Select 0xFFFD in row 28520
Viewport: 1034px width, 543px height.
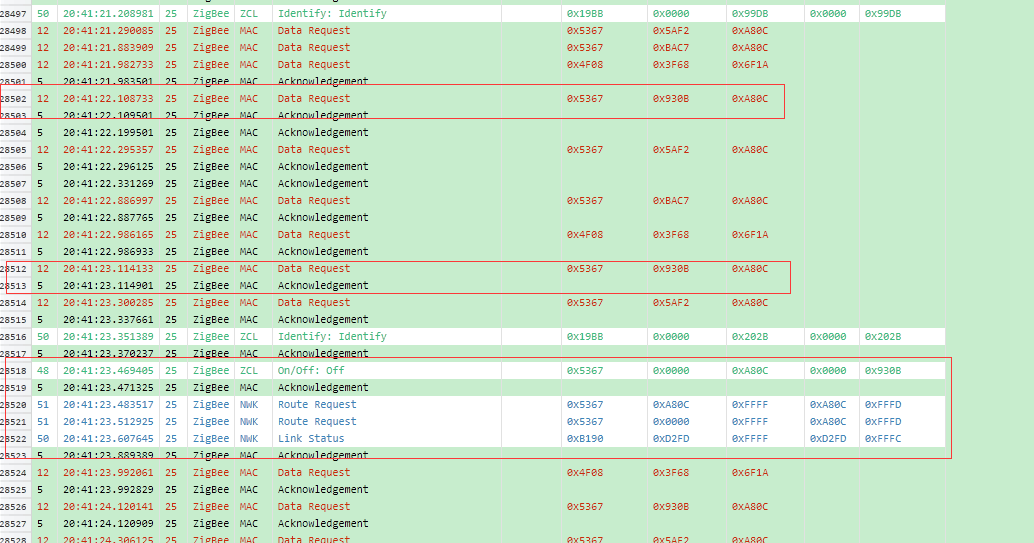coord(883,404)
